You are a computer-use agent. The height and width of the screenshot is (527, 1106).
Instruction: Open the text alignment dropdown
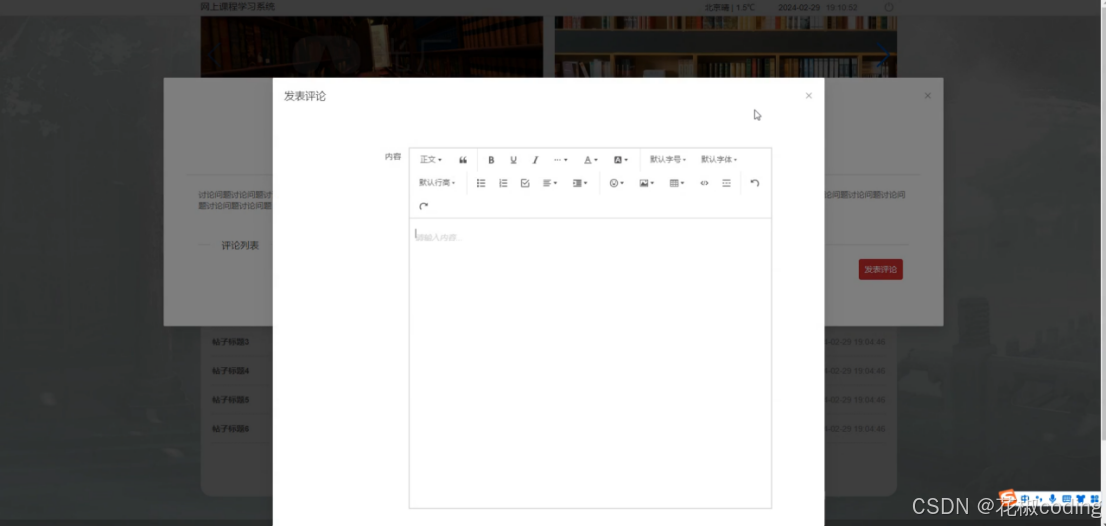click(549, 183)
